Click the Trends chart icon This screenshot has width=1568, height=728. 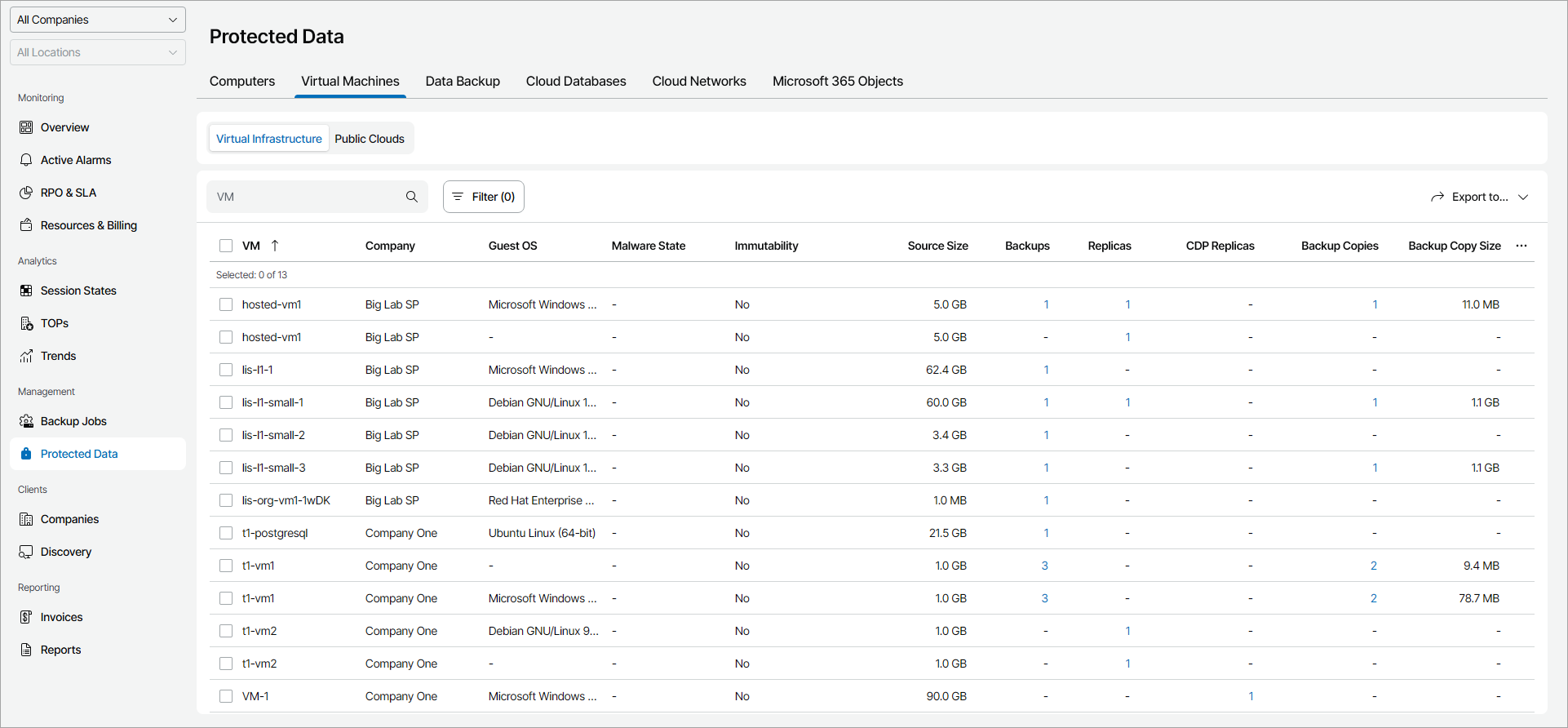26,356
